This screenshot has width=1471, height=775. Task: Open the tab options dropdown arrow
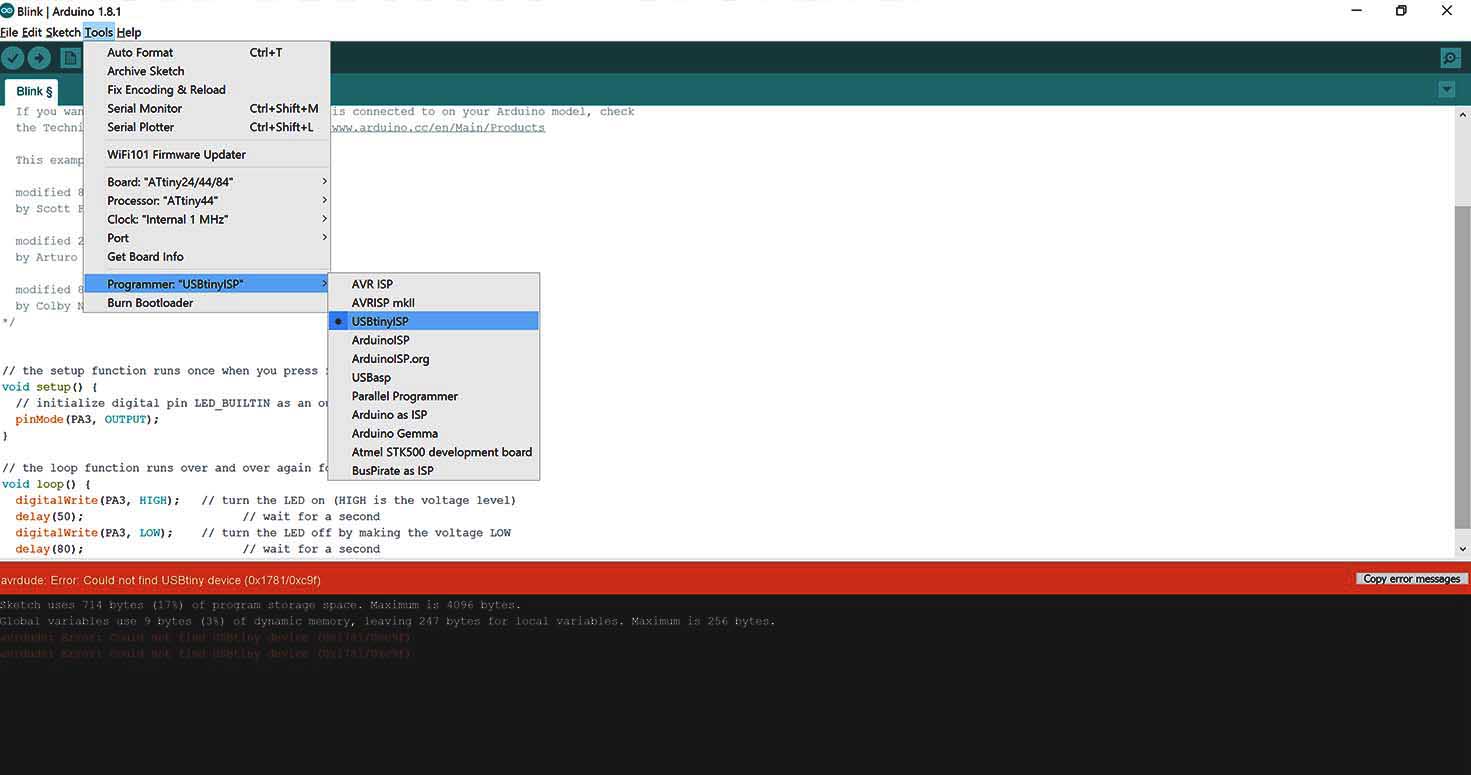pos(1446,90)
